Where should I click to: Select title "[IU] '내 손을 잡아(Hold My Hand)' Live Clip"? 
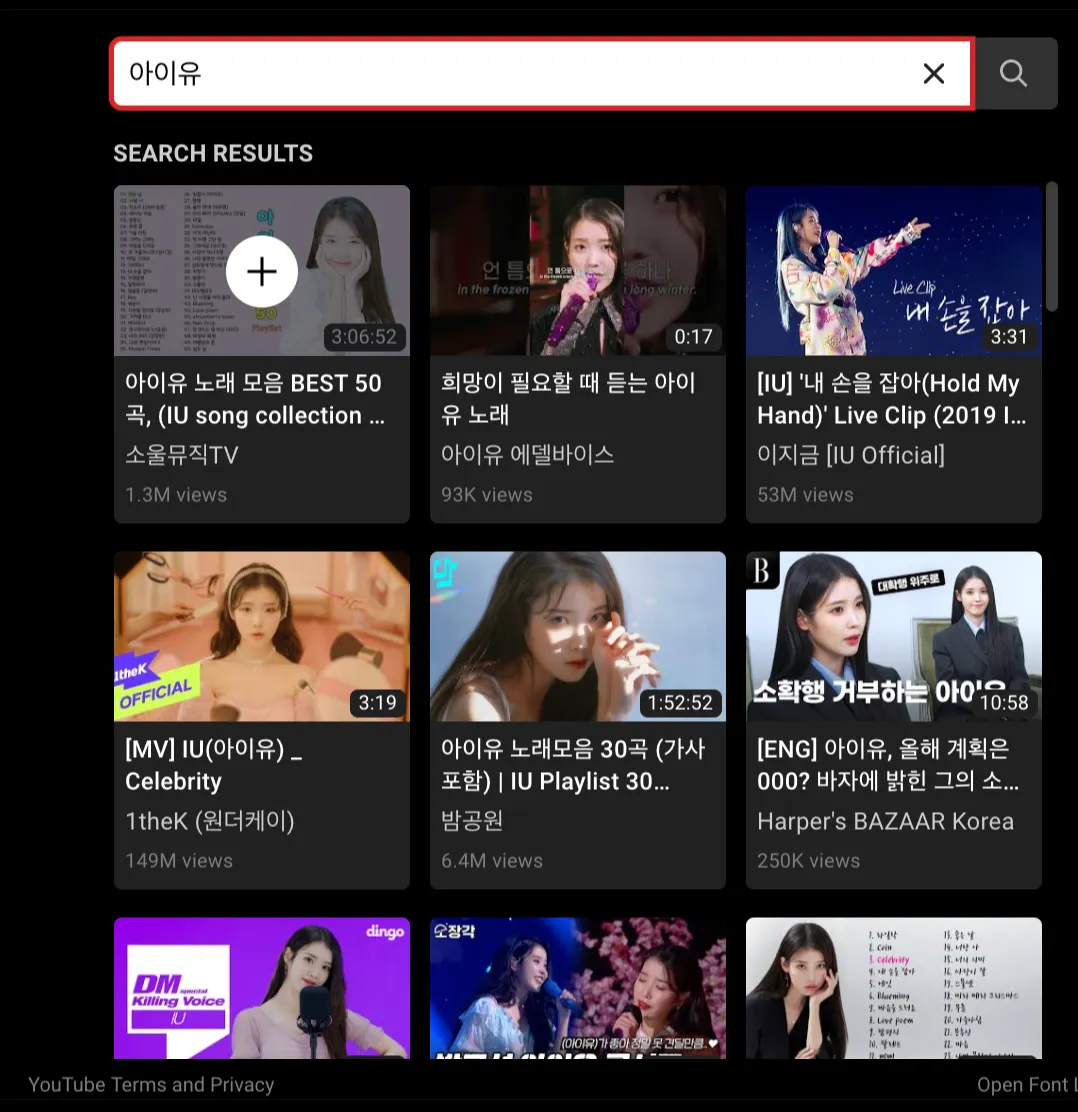(x=891, y=399)
